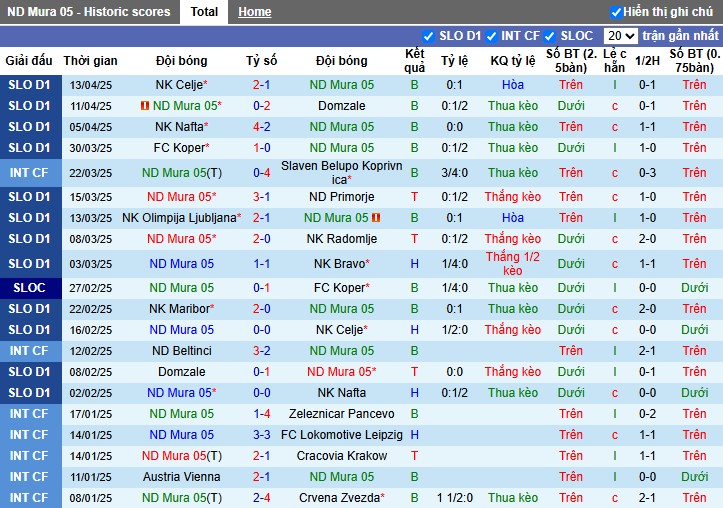723x508 pixels.
Task: Click the 2-1 score of NK Celje match
Action: tap(261, 85)
